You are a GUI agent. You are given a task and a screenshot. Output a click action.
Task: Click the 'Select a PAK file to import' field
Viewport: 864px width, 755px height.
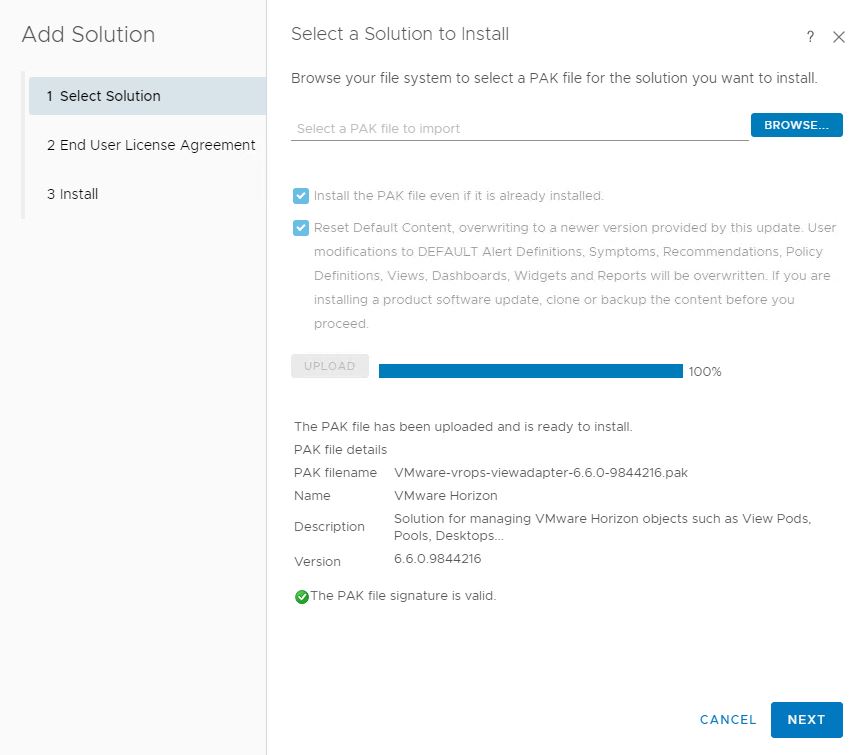coord(520,129)
